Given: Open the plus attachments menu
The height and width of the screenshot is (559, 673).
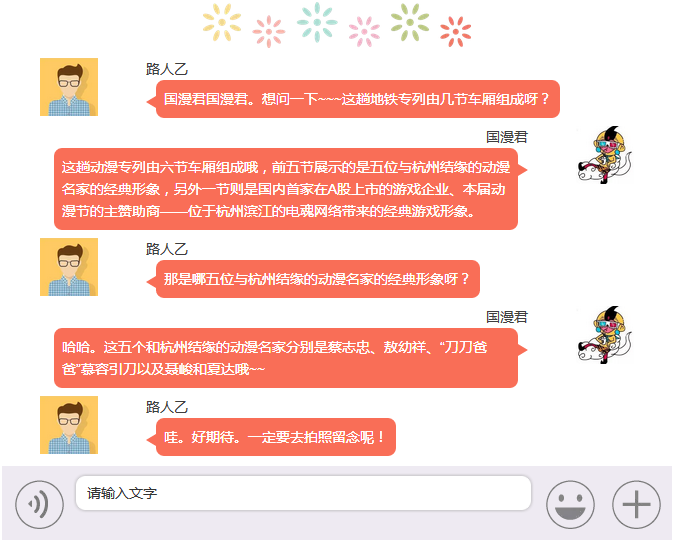Looking at the screenshot, I should [x=636, y=504].
